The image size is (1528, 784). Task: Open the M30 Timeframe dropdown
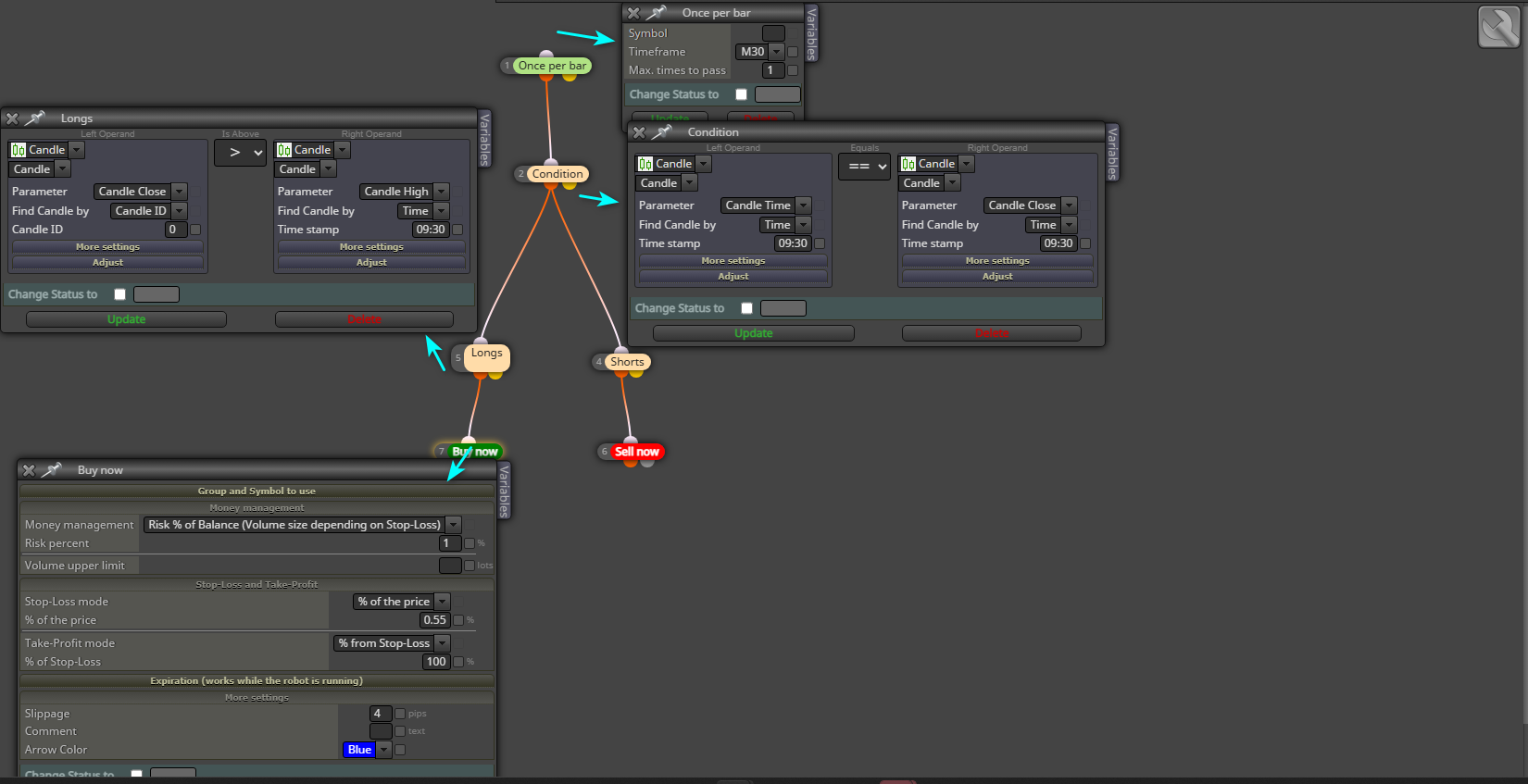[x=760, y=52]
